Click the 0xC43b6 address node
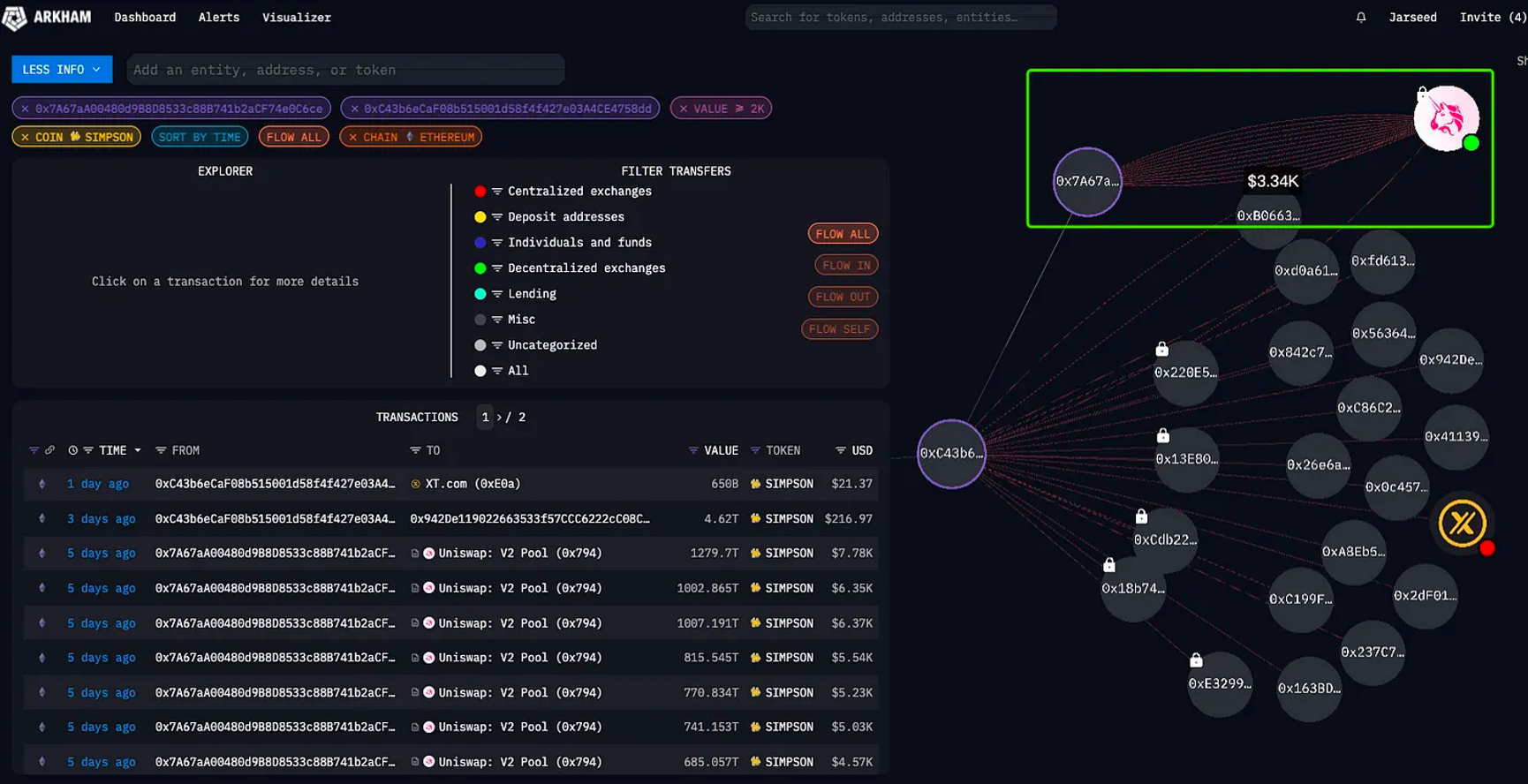The image size is (1528, 784). 951,454
